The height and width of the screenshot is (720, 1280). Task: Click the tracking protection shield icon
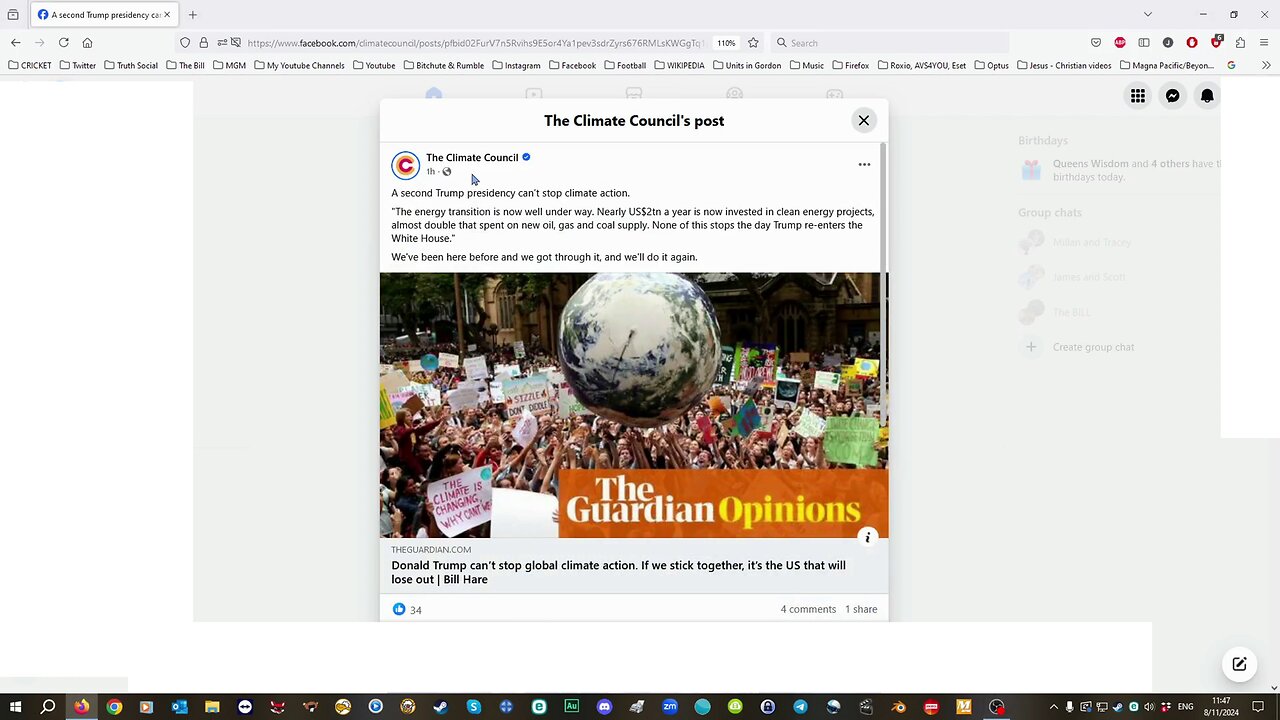tap(185, 43)
